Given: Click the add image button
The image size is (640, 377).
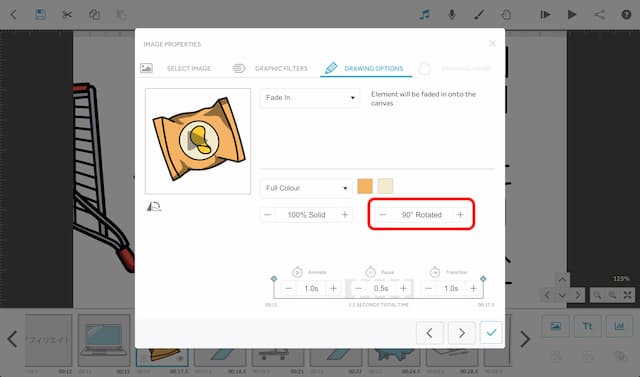Looking at the screenshot, I should click(x=555, y=326).
